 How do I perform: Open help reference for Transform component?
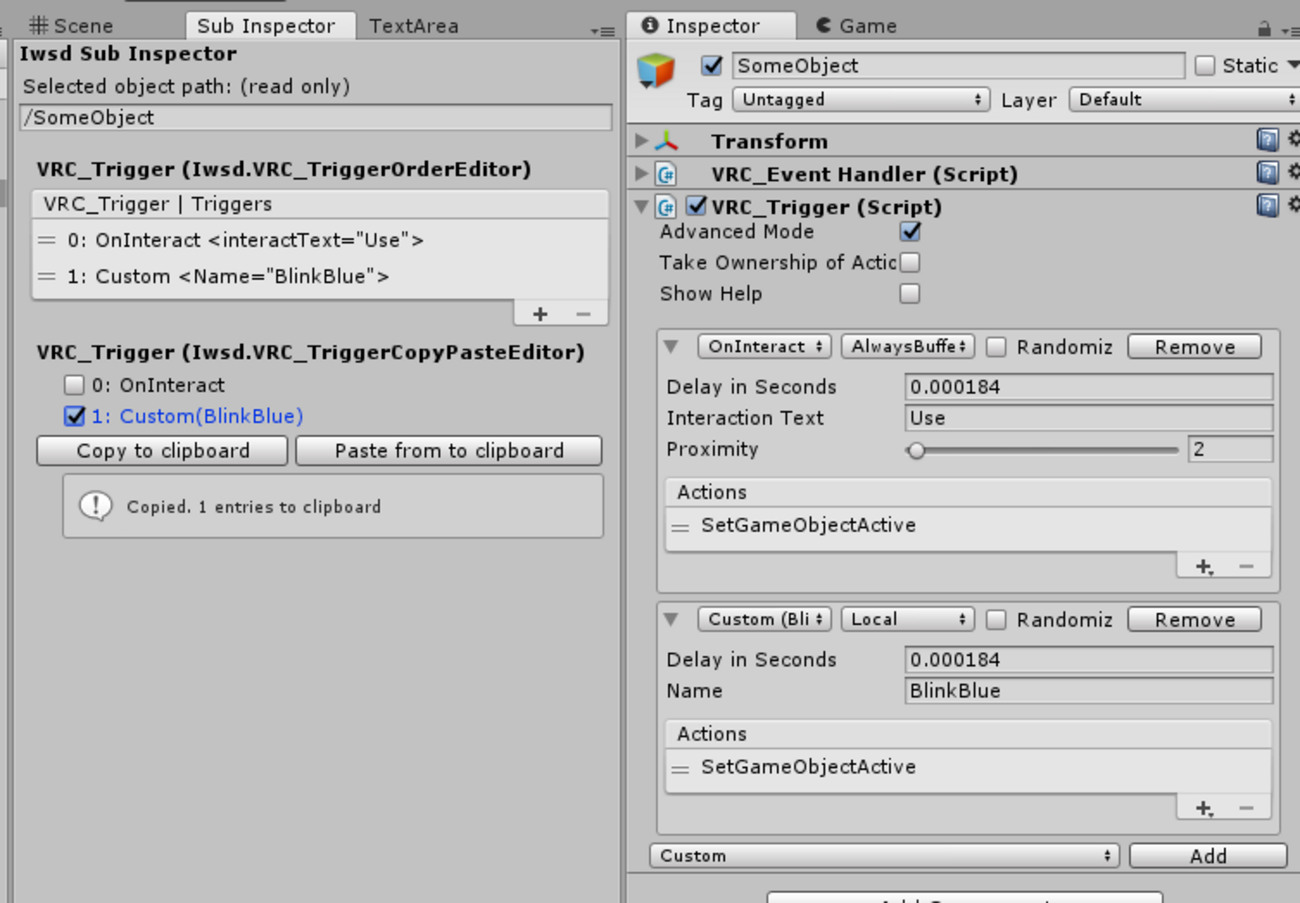tap(1267, 141)
